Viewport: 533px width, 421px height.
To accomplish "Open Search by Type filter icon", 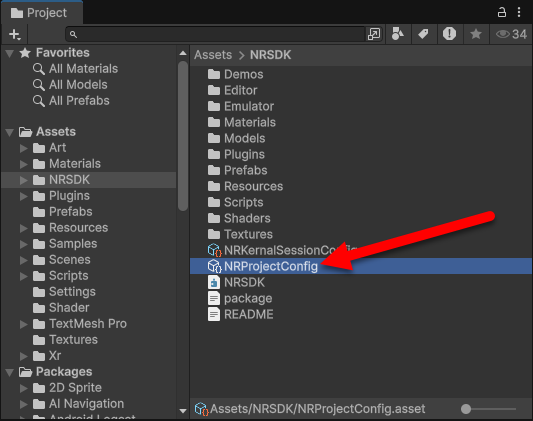I will (x=398, y=34).
